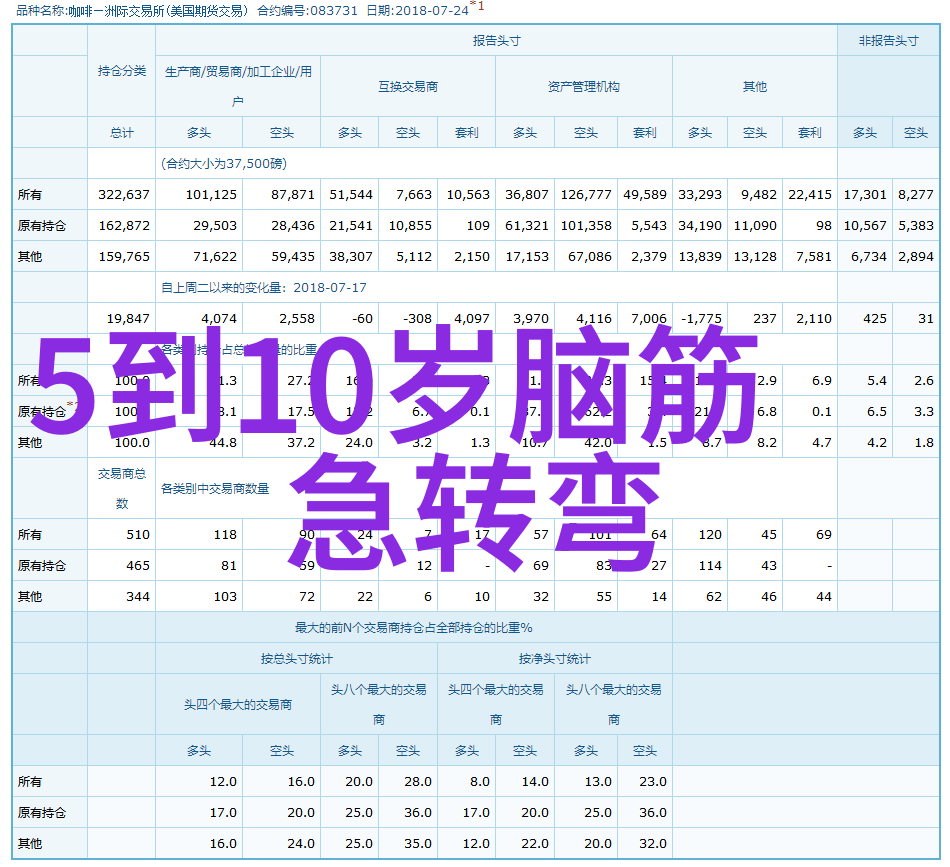
Task: Click the 持仓分类 column header
Action: click(121, 71)
